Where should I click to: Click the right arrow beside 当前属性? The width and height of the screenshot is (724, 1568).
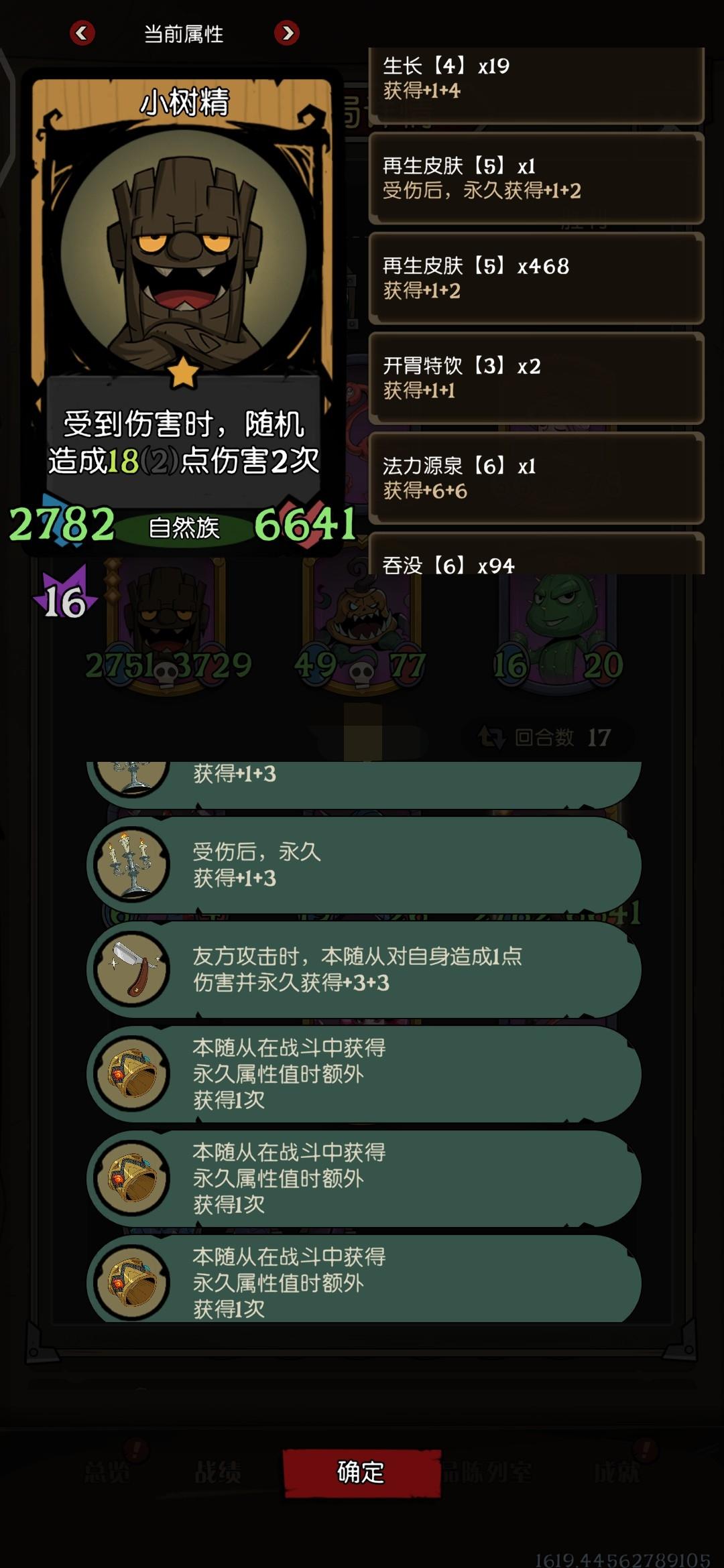[x=287, y=33]
